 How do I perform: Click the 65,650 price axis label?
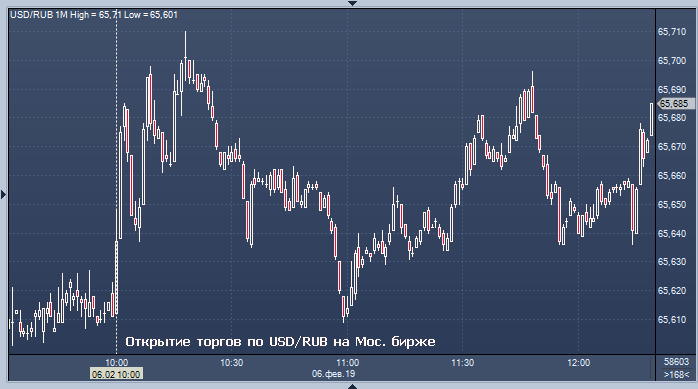[x=672, y=205]
